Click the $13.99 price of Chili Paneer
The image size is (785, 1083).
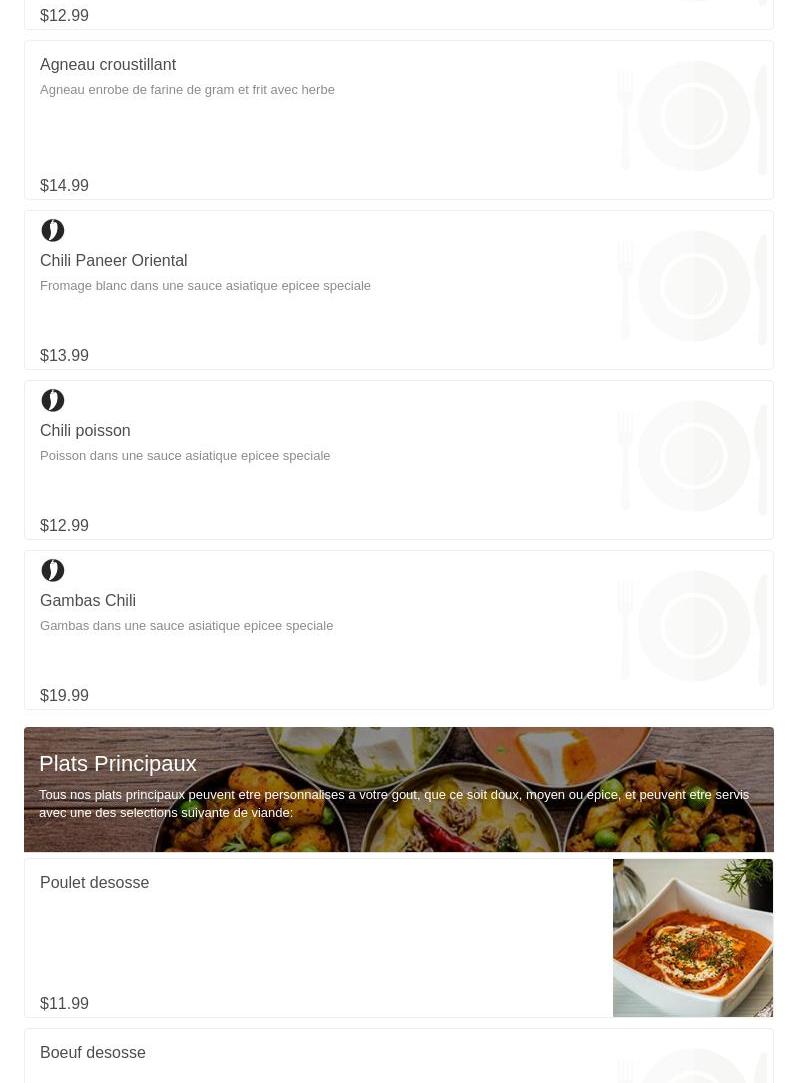(64, 355)
